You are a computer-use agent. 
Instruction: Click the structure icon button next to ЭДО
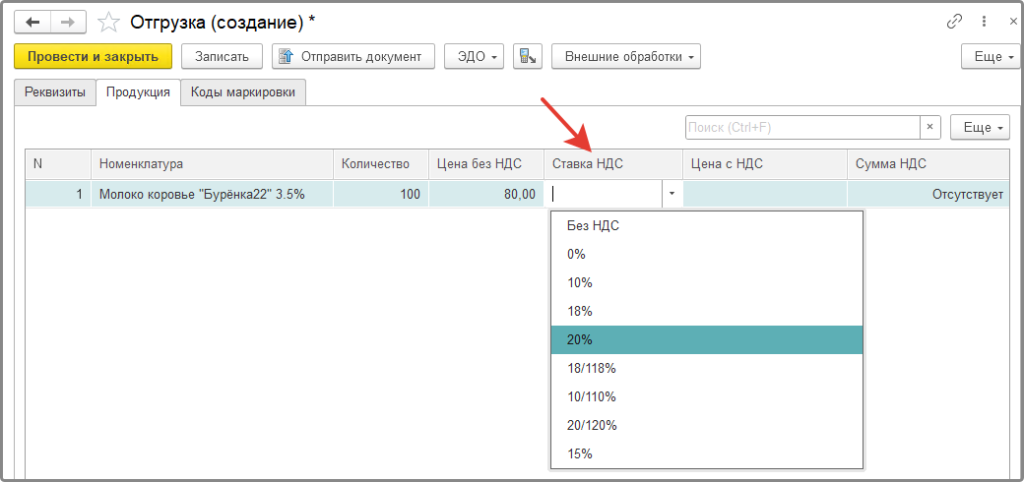coord(527,57)
